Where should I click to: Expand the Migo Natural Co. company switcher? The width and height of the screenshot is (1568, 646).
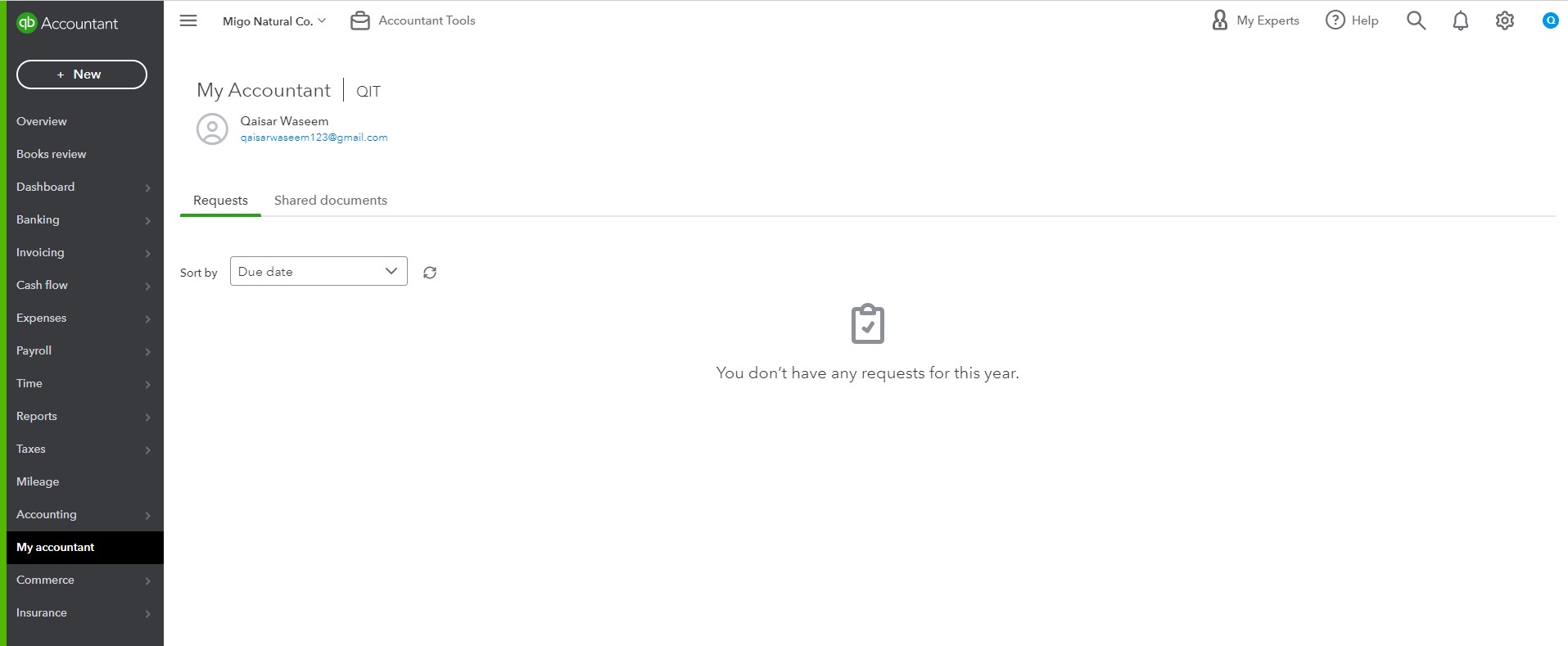click(x=274, y=21)
